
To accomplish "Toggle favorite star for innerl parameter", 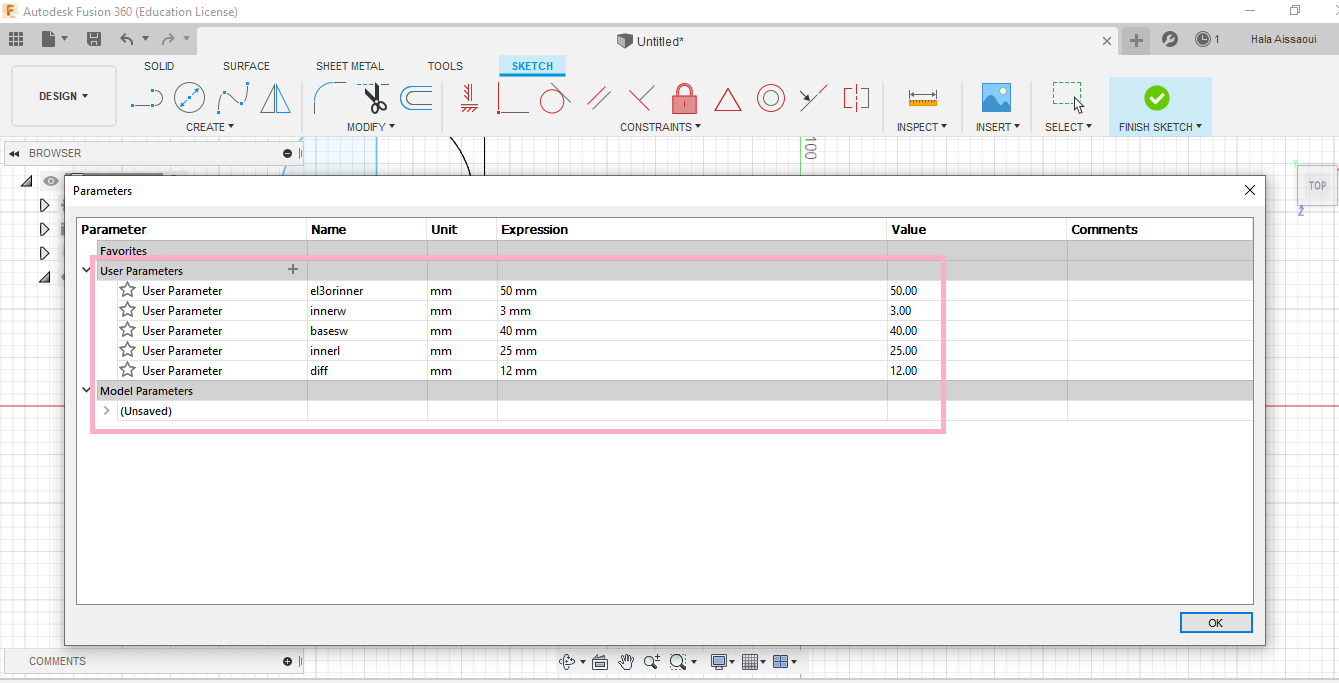I will coord(128,350).
